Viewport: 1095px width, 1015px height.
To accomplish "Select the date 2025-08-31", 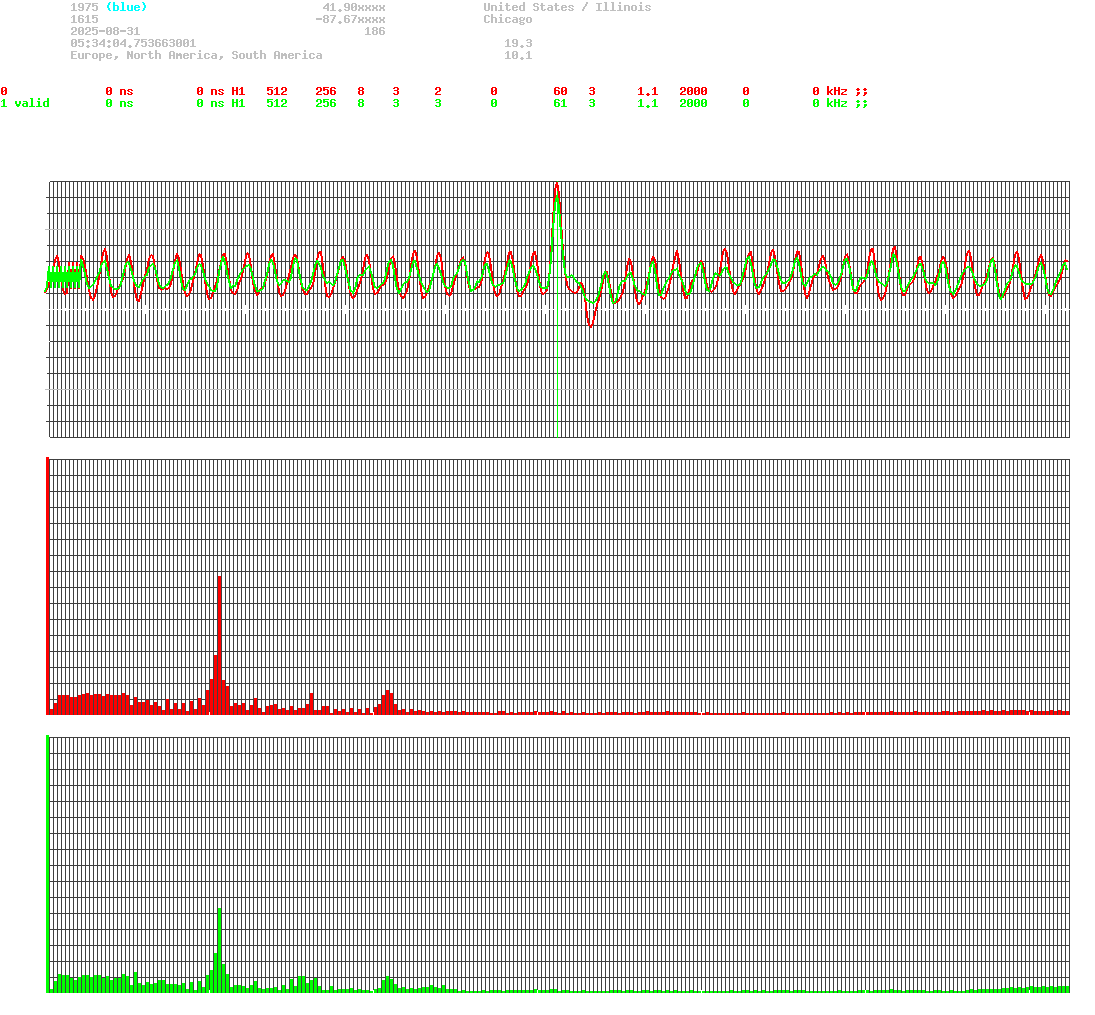I will pos(105,31).
